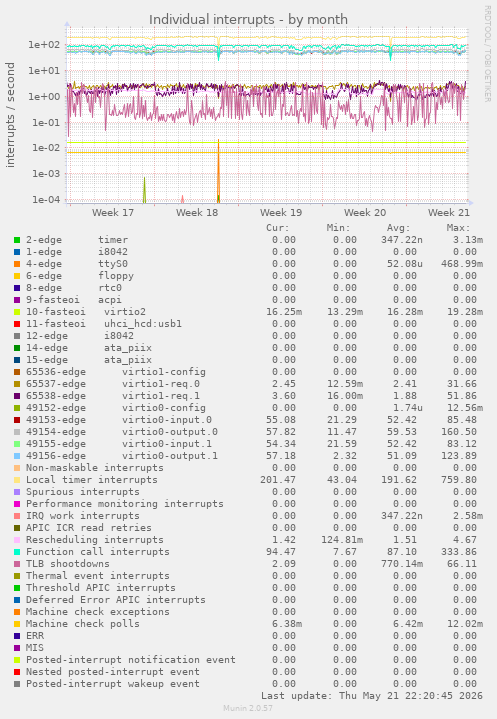This screenshot has height=719, width=497.
Task: Click the virtio0-output.0 legend label
Action: [x=170, y=432]
